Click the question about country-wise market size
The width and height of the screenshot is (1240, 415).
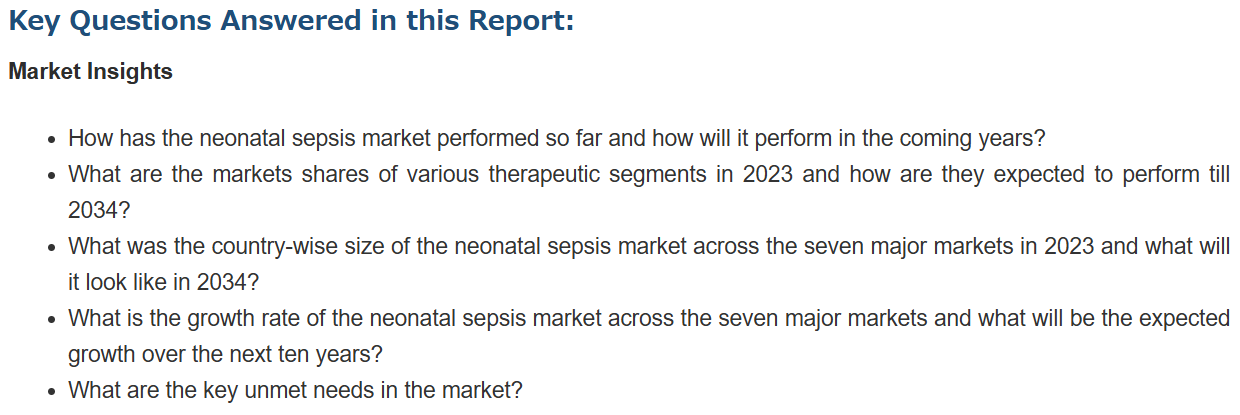click(x=649, y=264)
